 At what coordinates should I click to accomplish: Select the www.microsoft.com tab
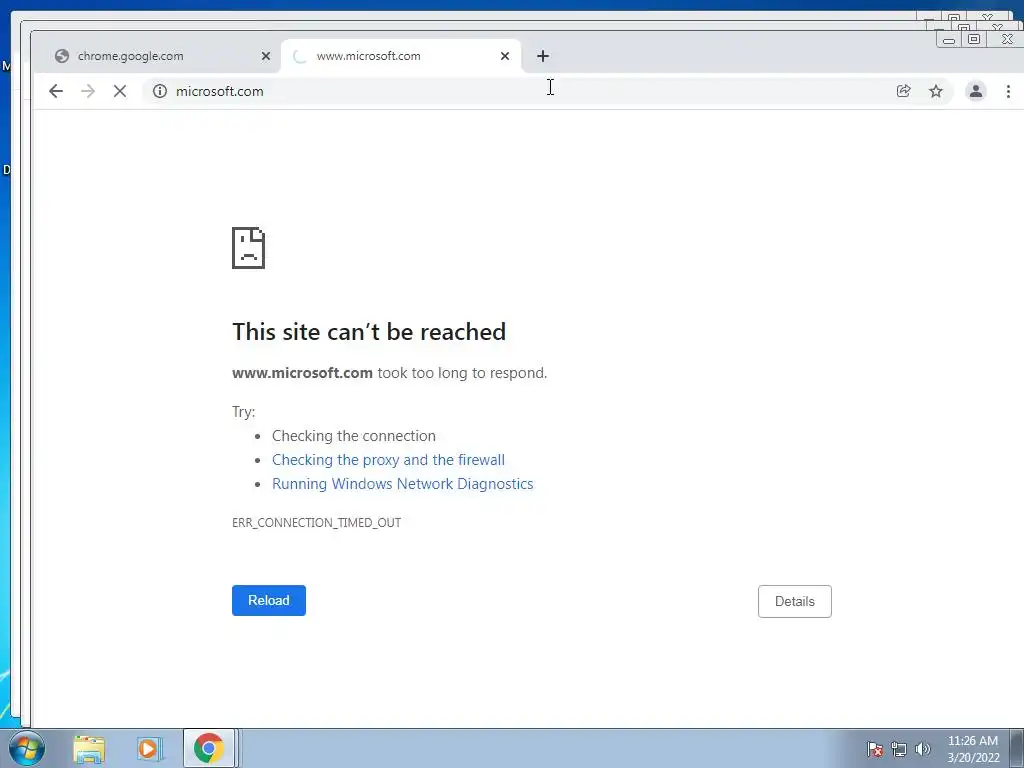pyautogui.click(x=401, y=56)
